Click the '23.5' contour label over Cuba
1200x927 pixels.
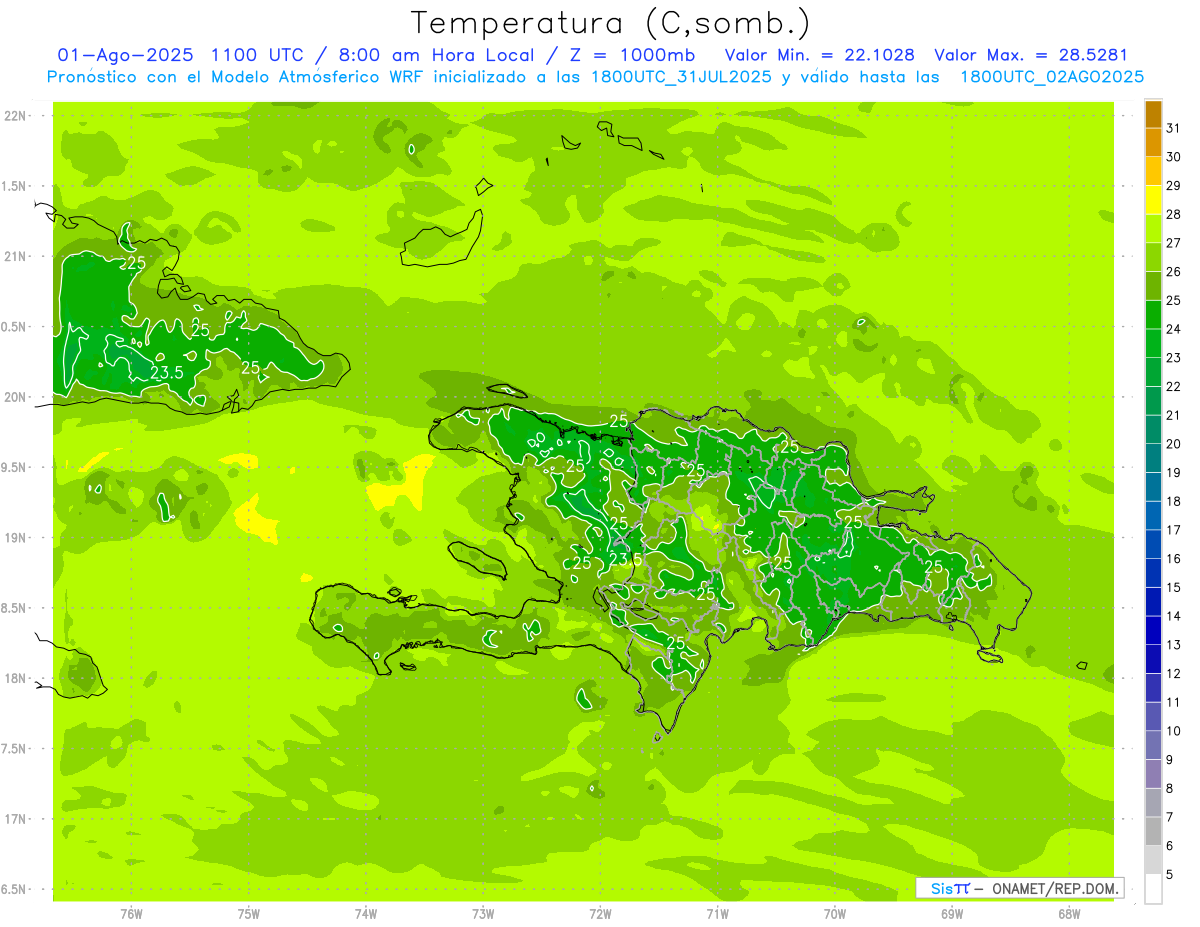tap(166, 373)
